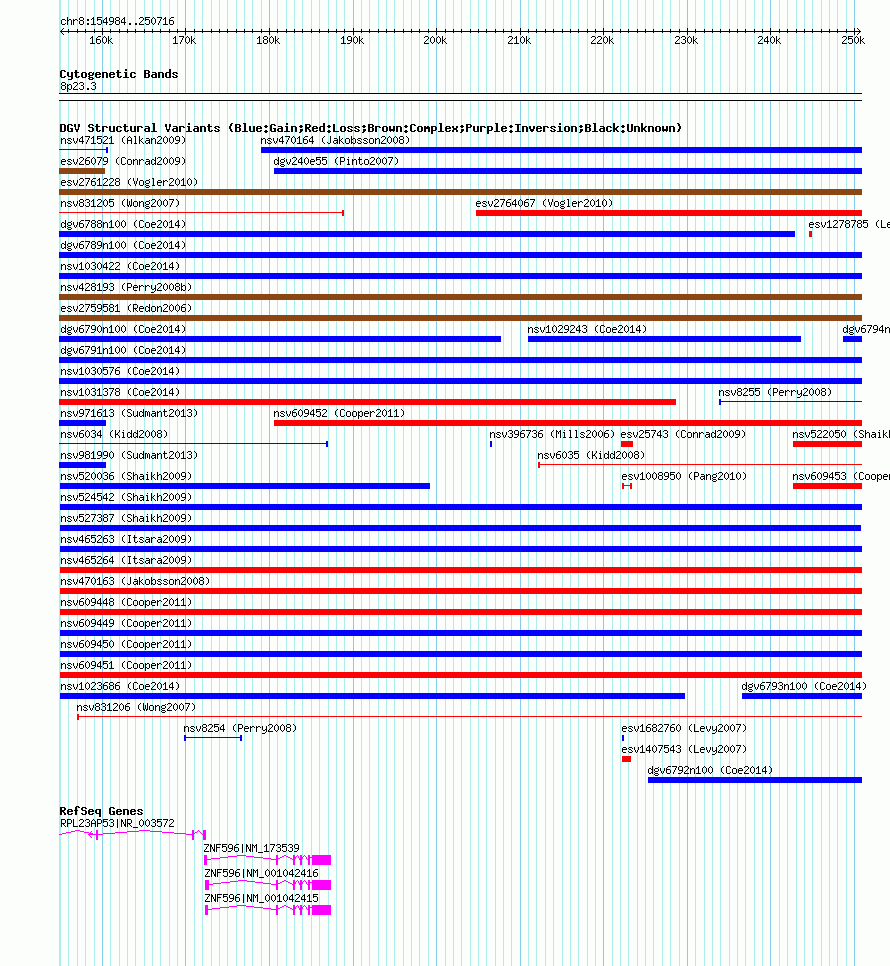This screenshot has height=966, width=890.
Task: Click the nsv471521 (Alkan2009) variant label
Action: [123, 140]
